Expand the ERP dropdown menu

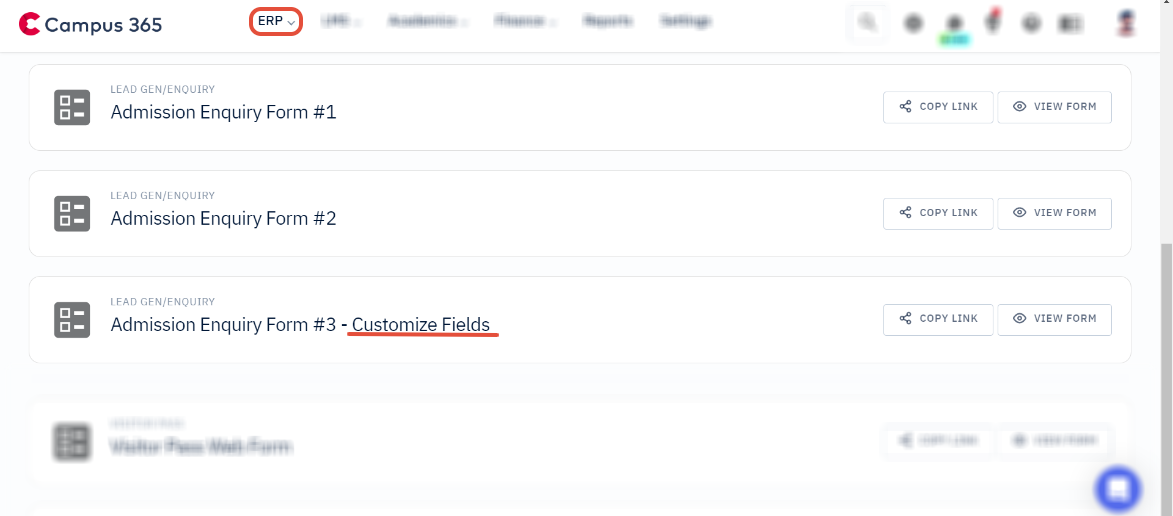coord(276,21)
